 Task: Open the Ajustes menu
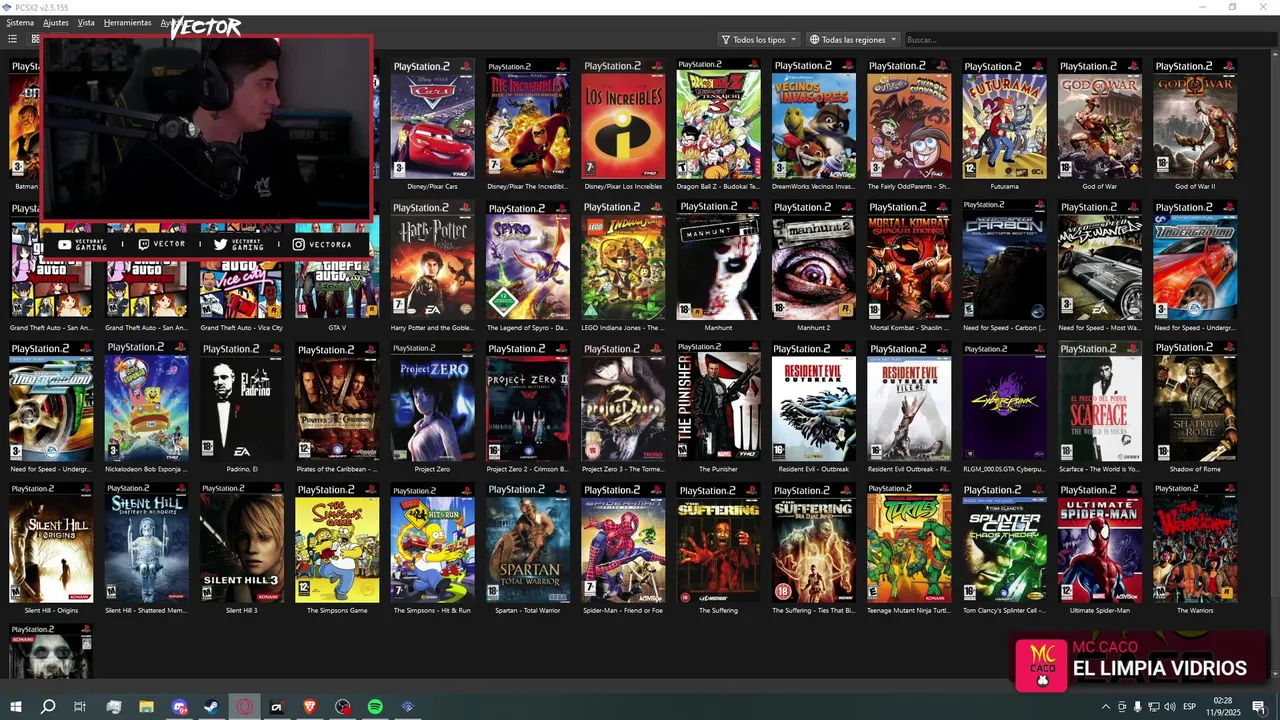[56, 22]
